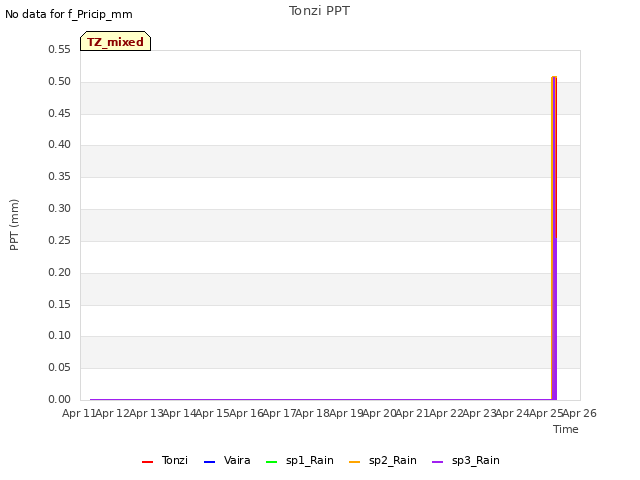Click the Apr 21 x-axis tick label
Viewport: 640px width, 480px height.
[x=412, y=413]
